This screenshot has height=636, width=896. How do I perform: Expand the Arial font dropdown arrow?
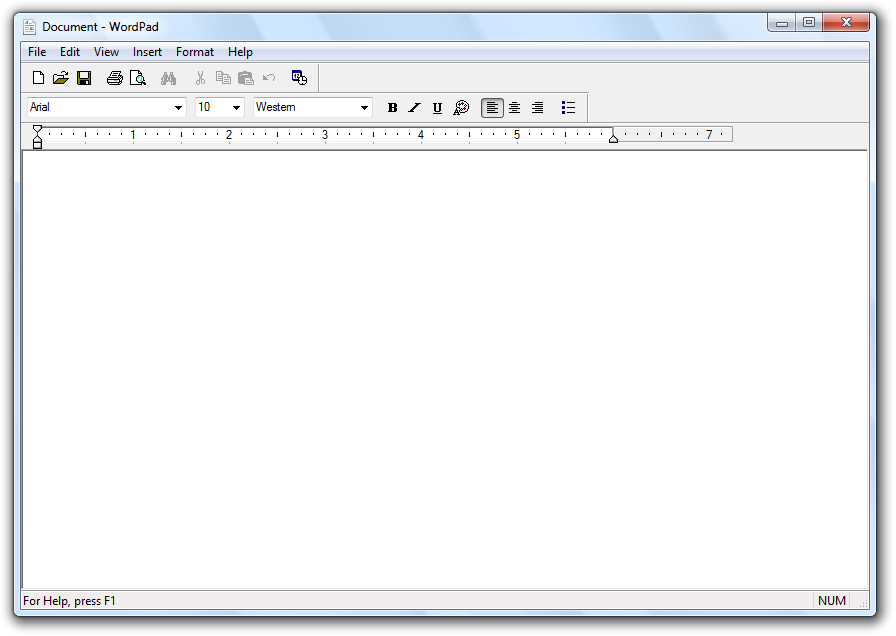coord(178,107)
